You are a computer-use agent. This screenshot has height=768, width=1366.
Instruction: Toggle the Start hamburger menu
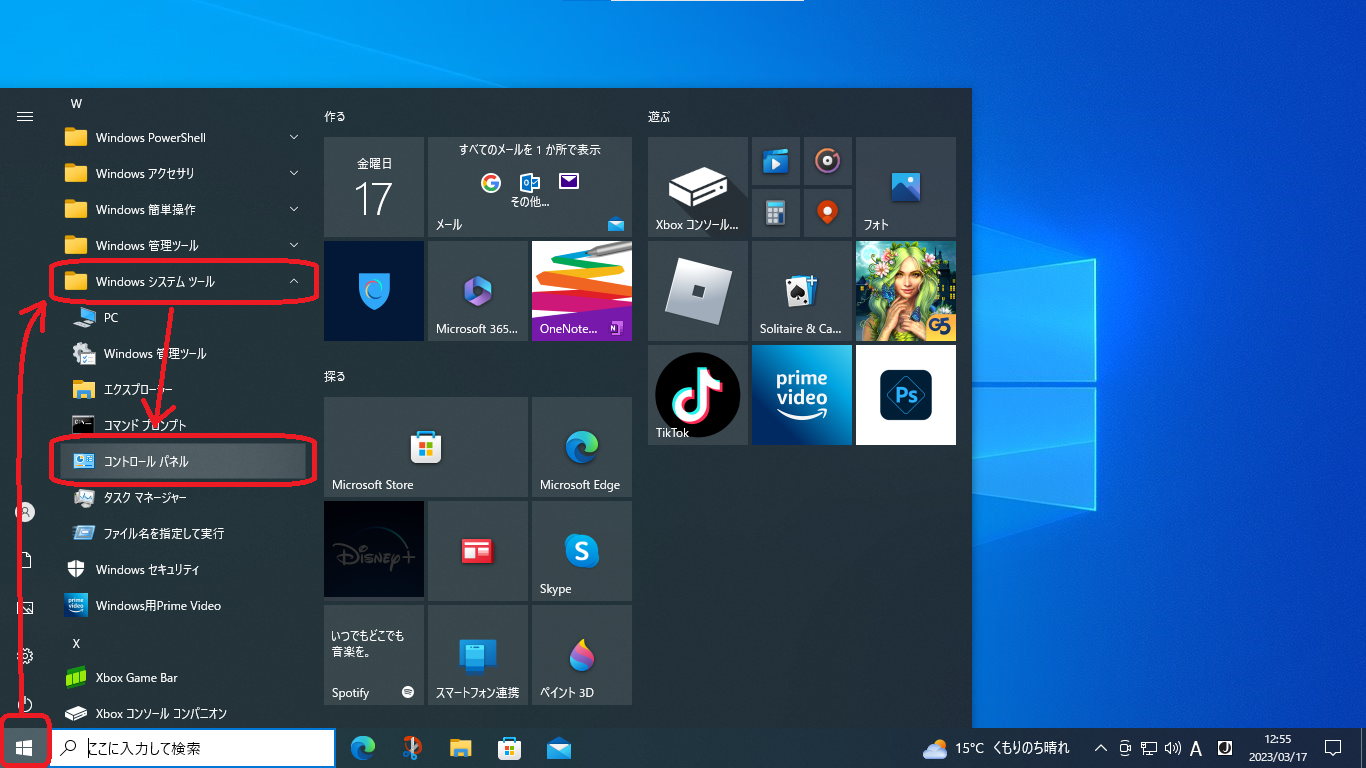click(x=25, y=117)
